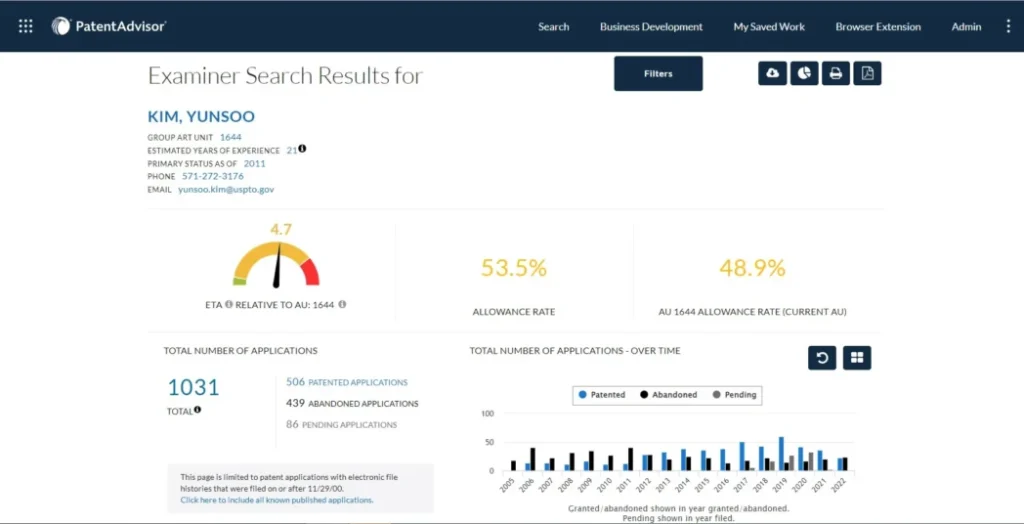Click info icon beside years of experience
Image resolution: width=1024 pixels, height=524 pixels.
(x=302, y=149)
